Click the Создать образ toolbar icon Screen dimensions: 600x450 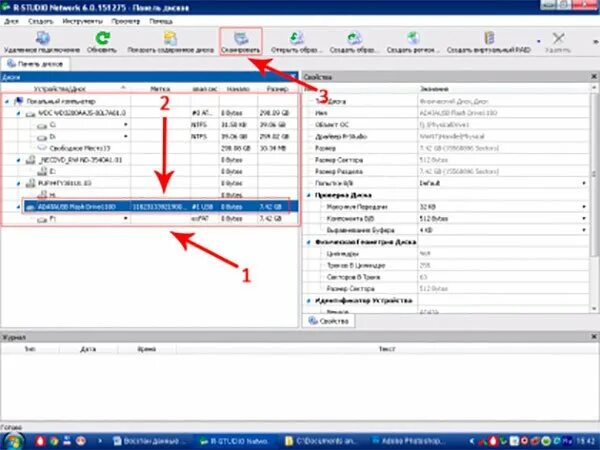point(354,38)
